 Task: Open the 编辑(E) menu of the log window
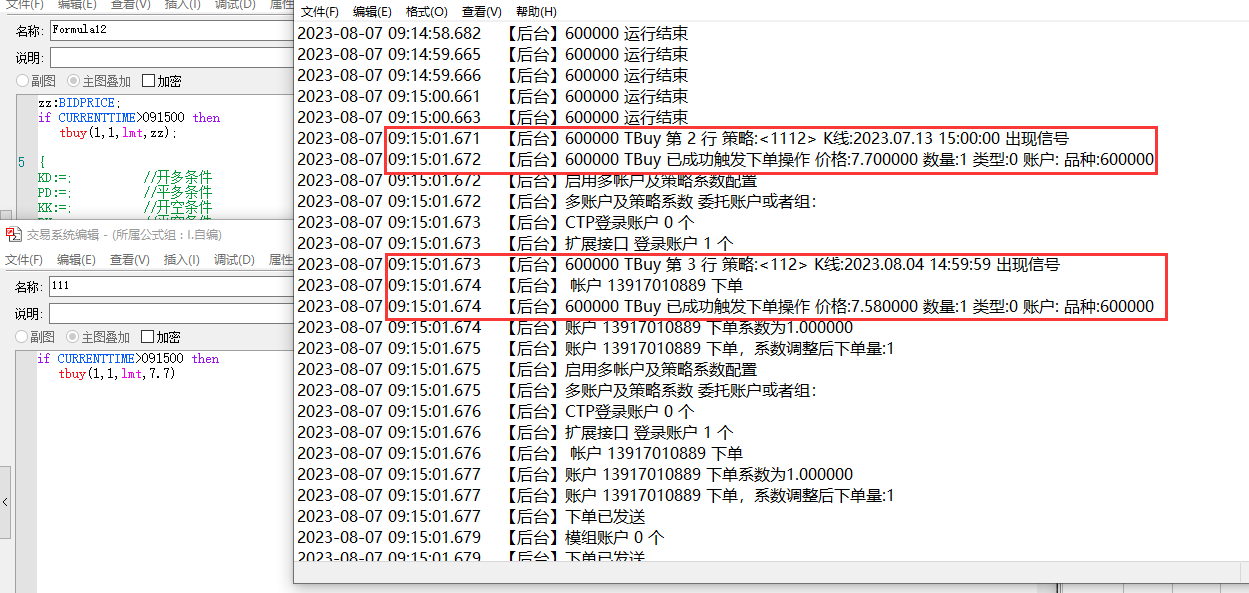coord(372,12)
